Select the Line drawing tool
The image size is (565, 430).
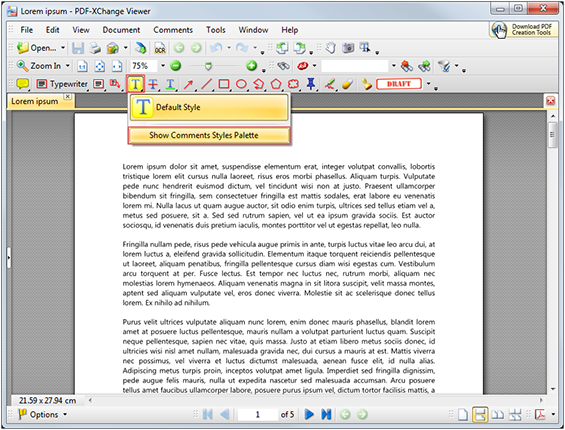[x=206, y=84]
